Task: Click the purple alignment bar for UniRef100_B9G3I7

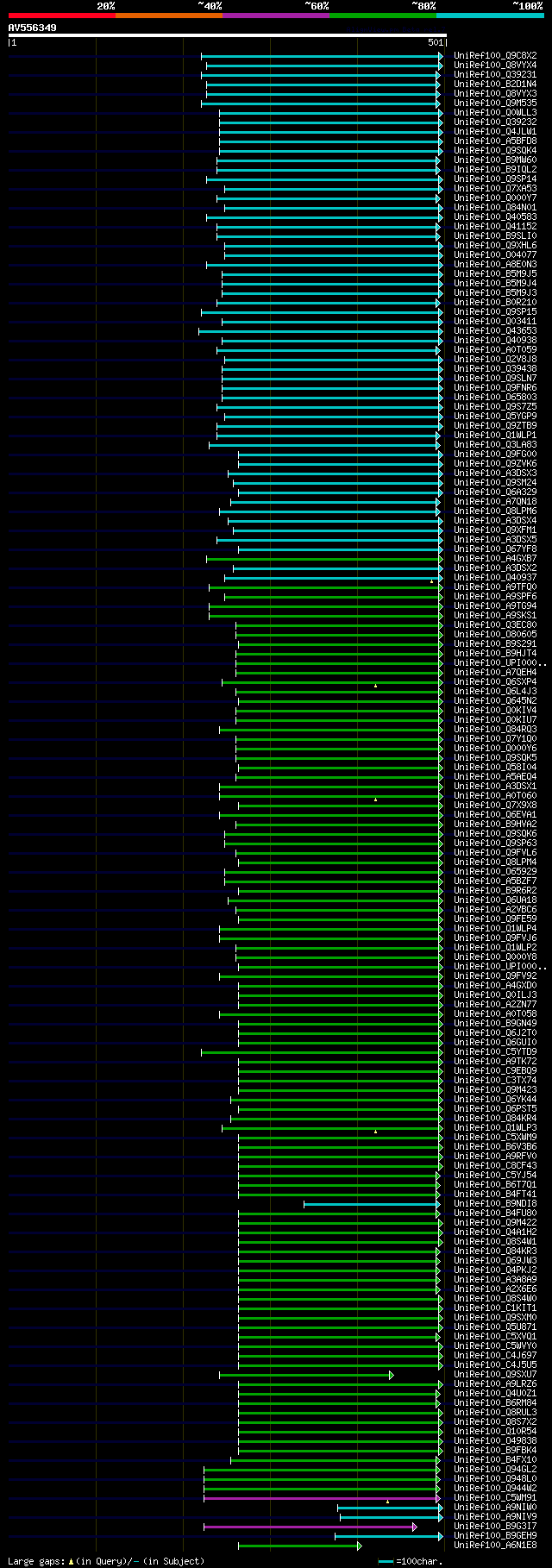Action: pos(310,1527)
